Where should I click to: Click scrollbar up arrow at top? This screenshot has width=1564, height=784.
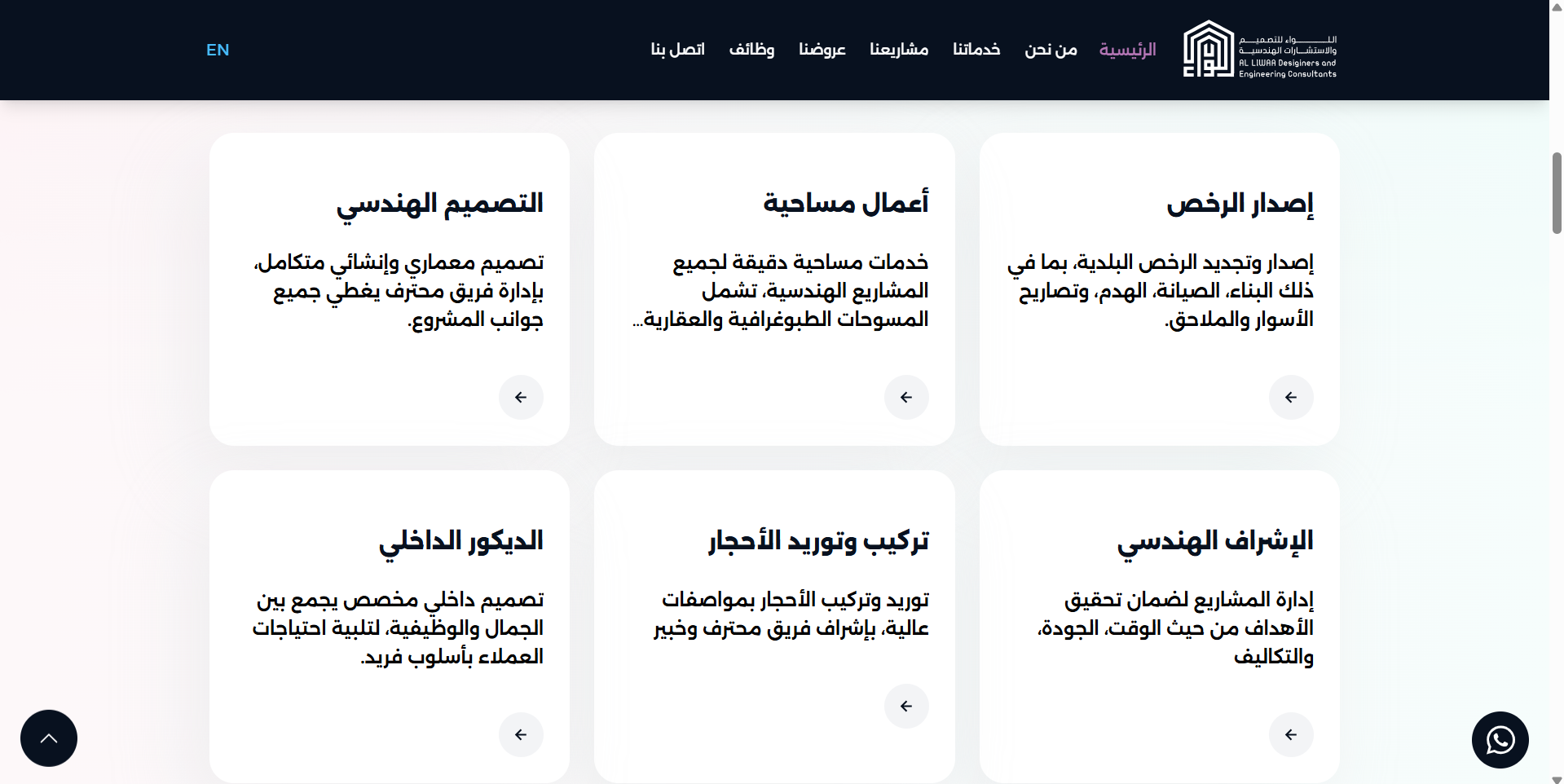tap(1557, 7)
